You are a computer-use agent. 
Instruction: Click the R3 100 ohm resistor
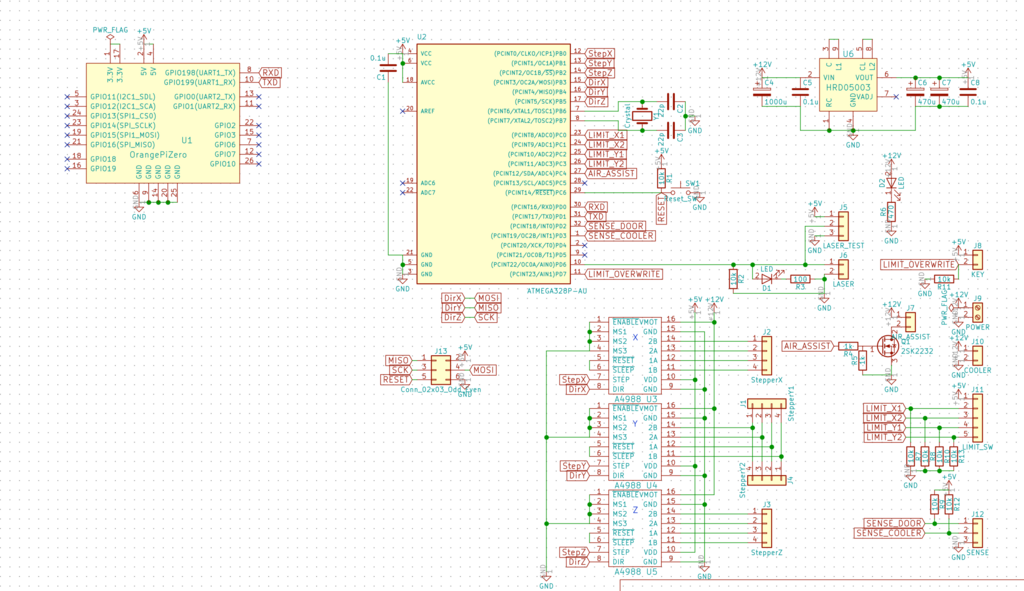coord(800,279)
